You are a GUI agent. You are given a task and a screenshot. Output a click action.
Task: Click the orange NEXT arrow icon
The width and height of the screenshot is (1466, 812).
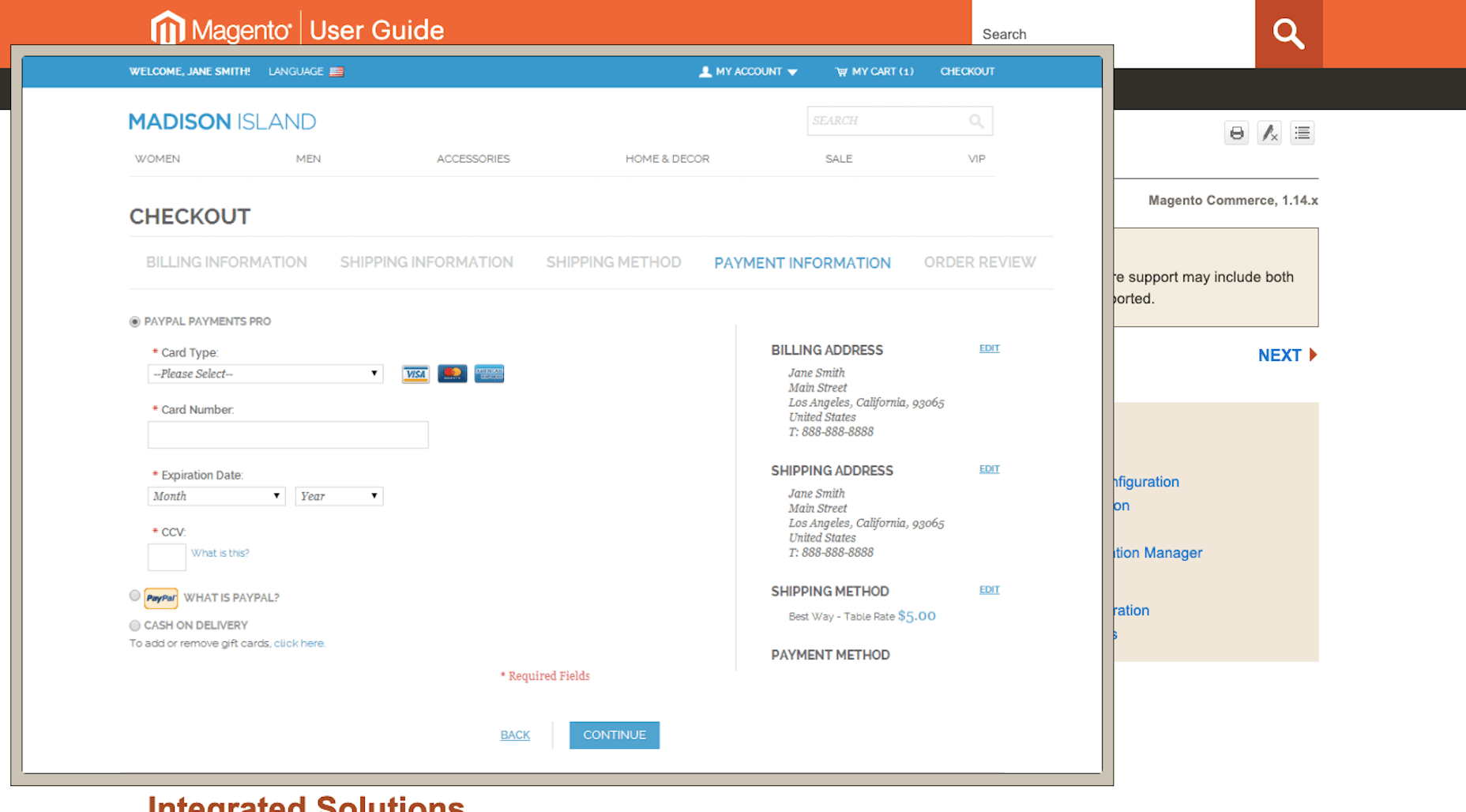pos(1313,355)
